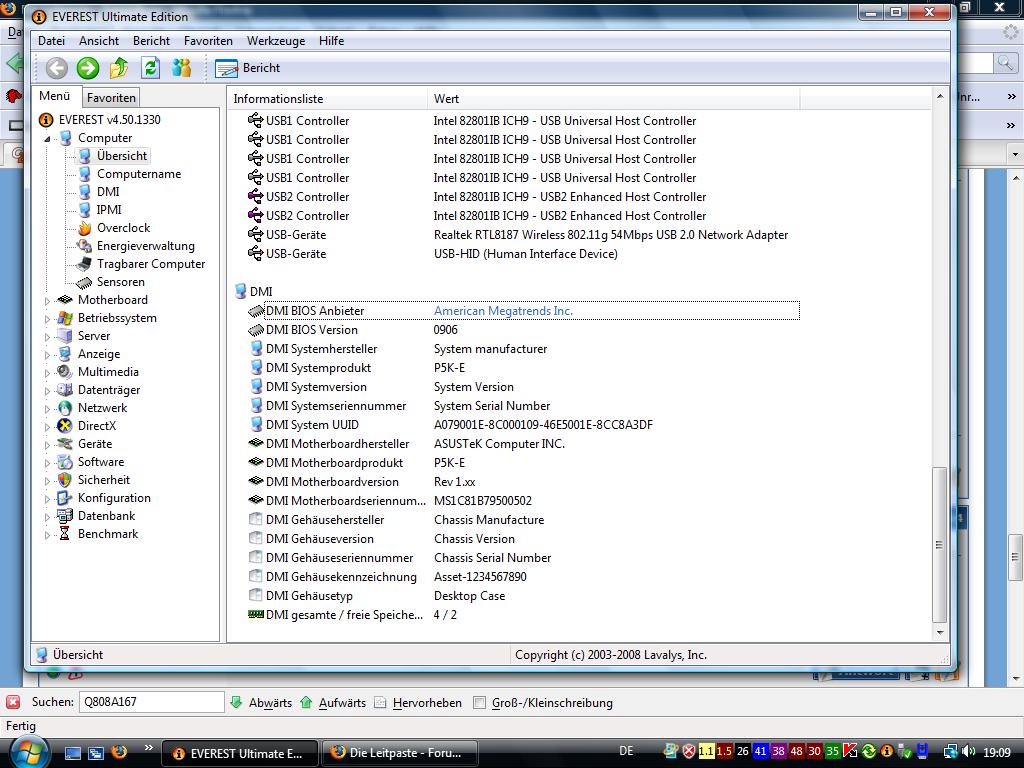
Task: Click the Suchen search input field
Action: (x=151, y=702)
